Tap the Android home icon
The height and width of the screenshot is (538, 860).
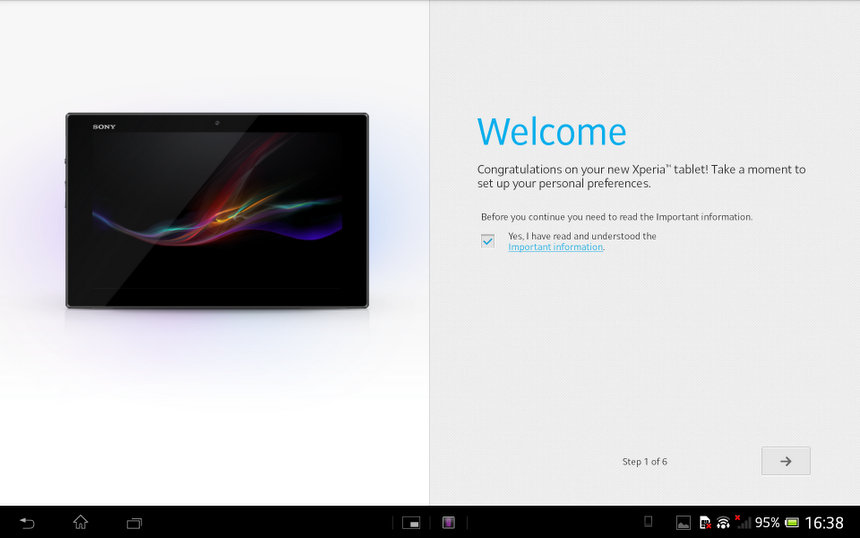81,522
